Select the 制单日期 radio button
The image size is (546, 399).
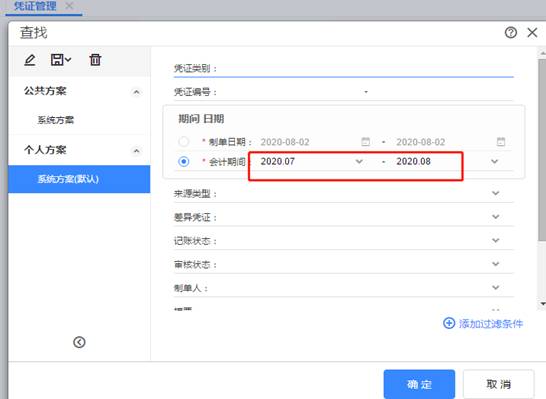click(x=184, y=142)
